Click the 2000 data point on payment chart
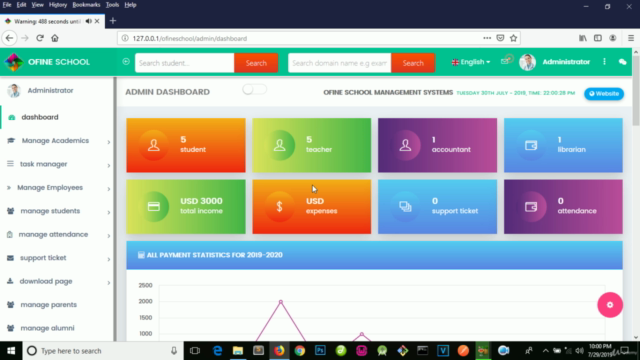 (x=281, y=302)
